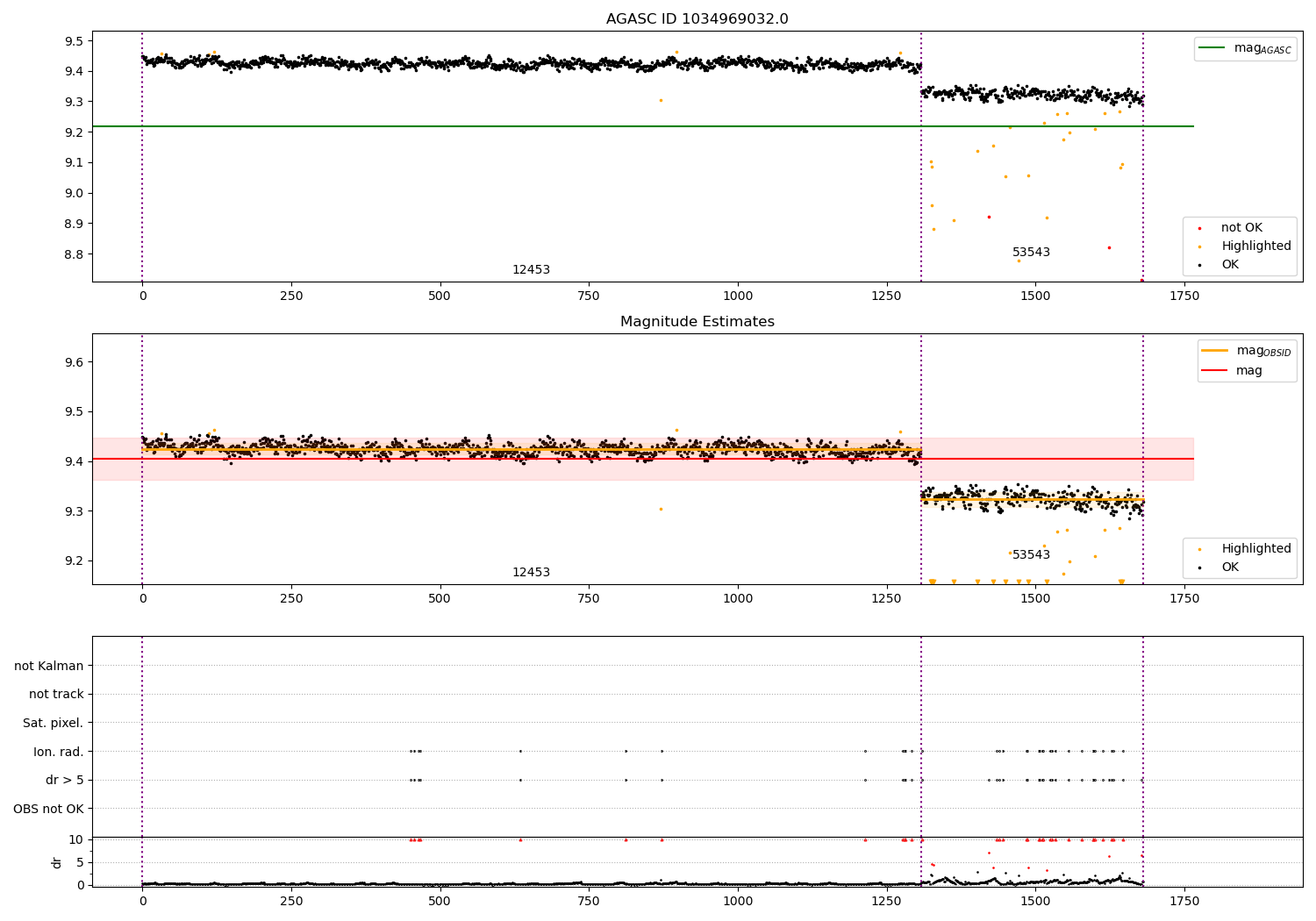The width and height of the screenshot is (1316, 921).
Task: Click the '5' tick on the dr axis
Action: pyautogui.click(x=80, y=863)
